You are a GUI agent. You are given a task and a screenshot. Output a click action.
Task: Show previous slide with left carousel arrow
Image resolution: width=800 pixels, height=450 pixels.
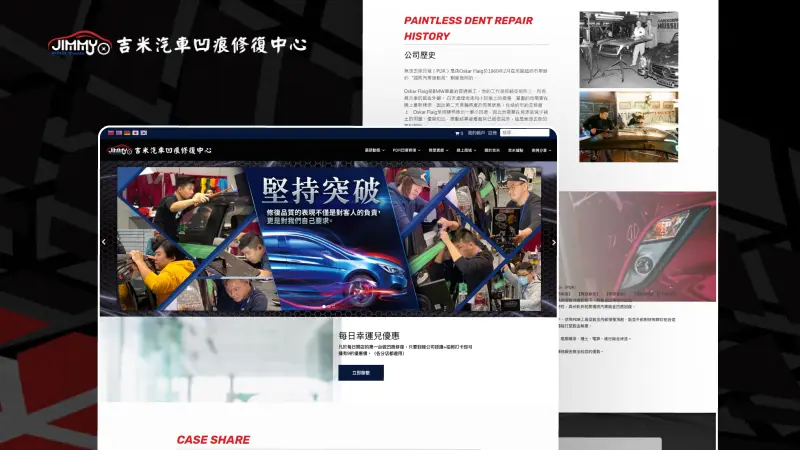point(104,242)
